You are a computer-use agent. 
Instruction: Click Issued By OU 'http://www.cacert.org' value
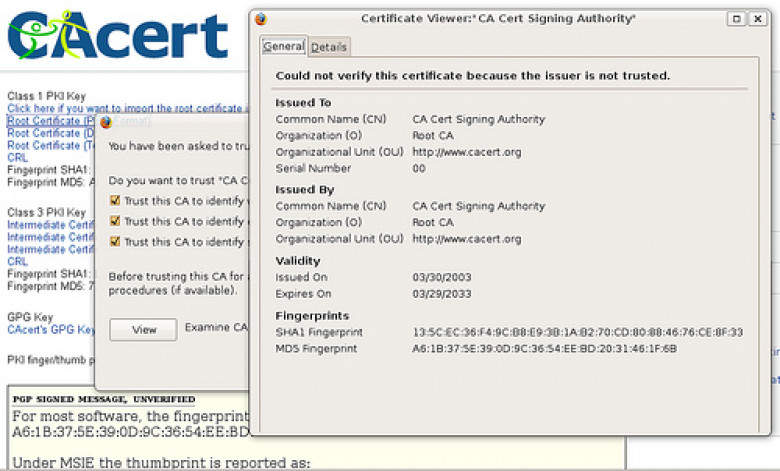(x=467, y=239)
